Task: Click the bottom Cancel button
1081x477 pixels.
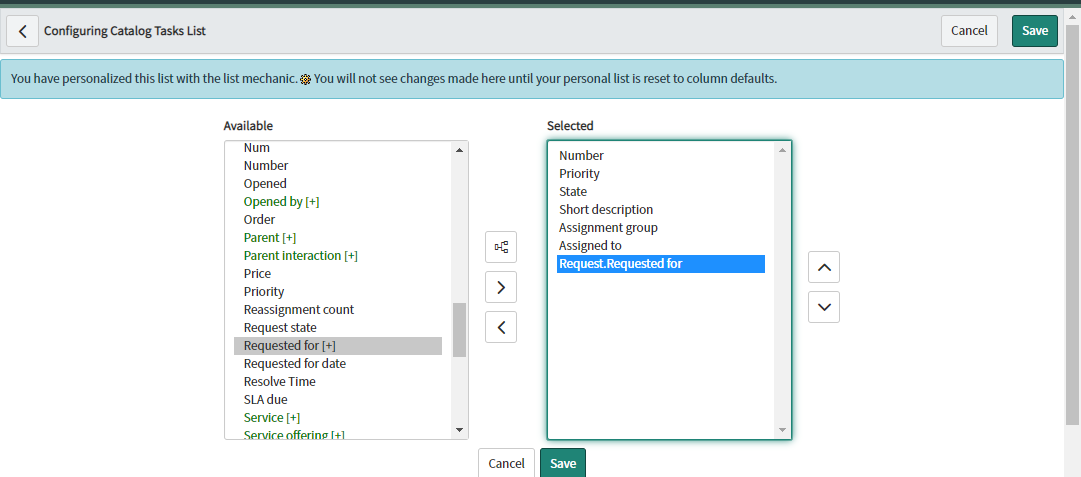Action: [x=507, y=463]
